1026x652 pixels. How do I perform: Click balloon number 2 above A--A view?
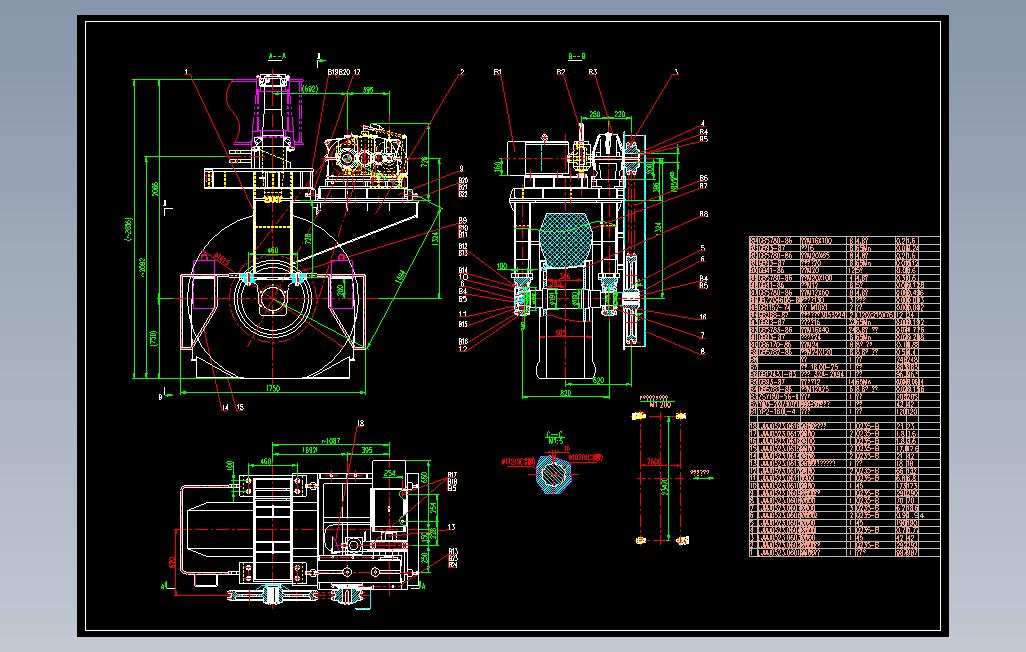point(462,72)
